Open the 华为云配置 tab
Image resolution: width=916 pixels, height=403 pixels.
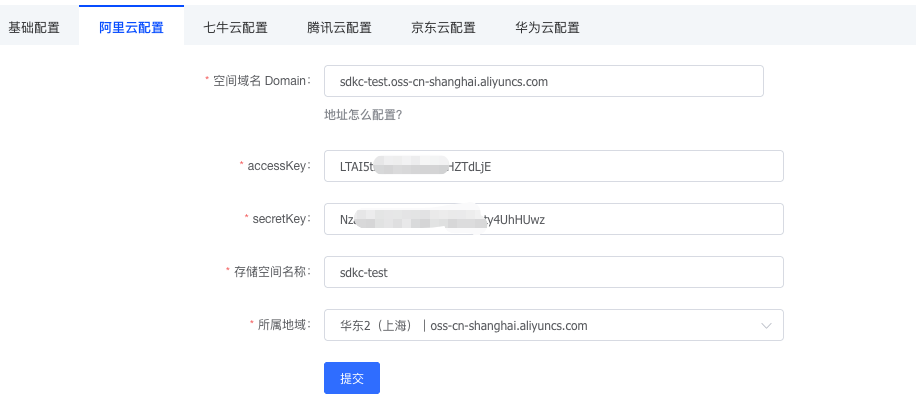click(547, 27)
